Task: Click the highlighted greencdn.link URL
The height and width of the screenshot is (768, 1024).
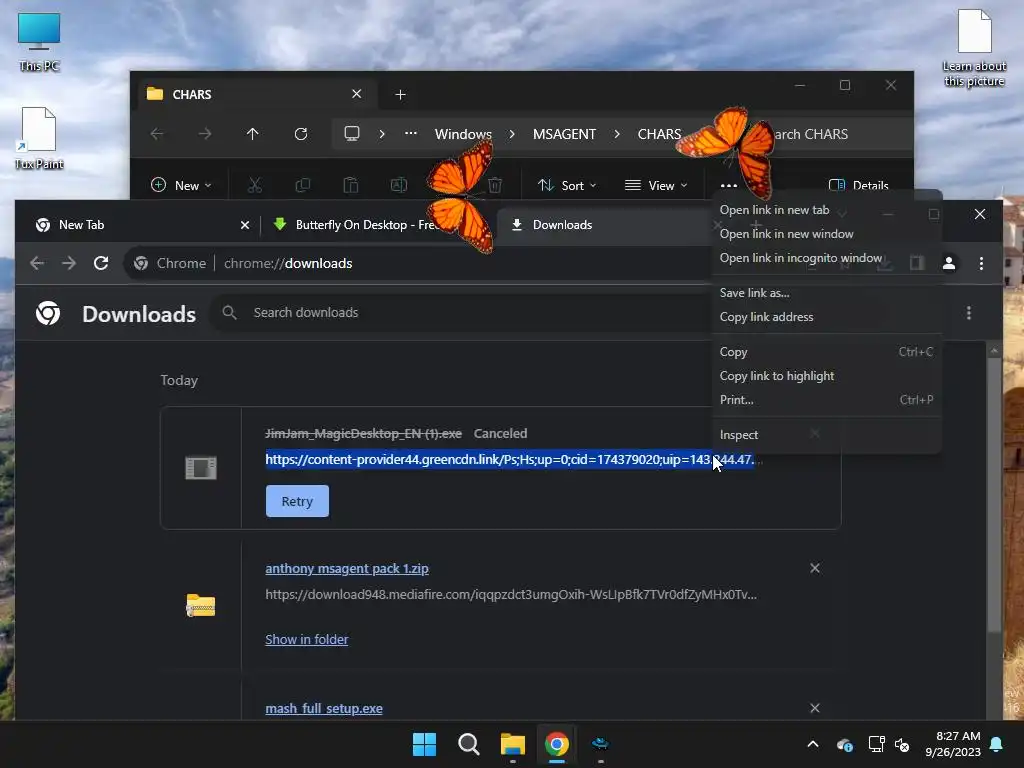Action: (509, 459)
